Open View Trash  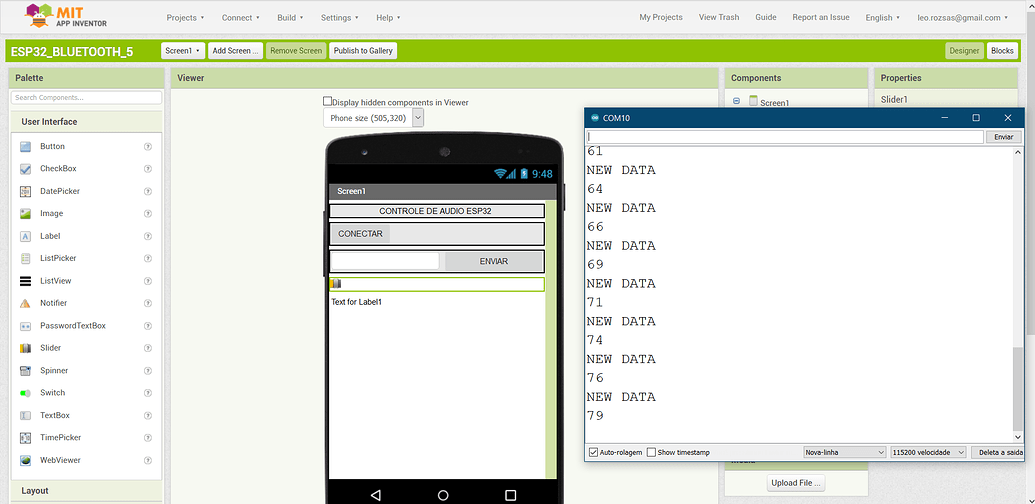[x=719, y=18]
